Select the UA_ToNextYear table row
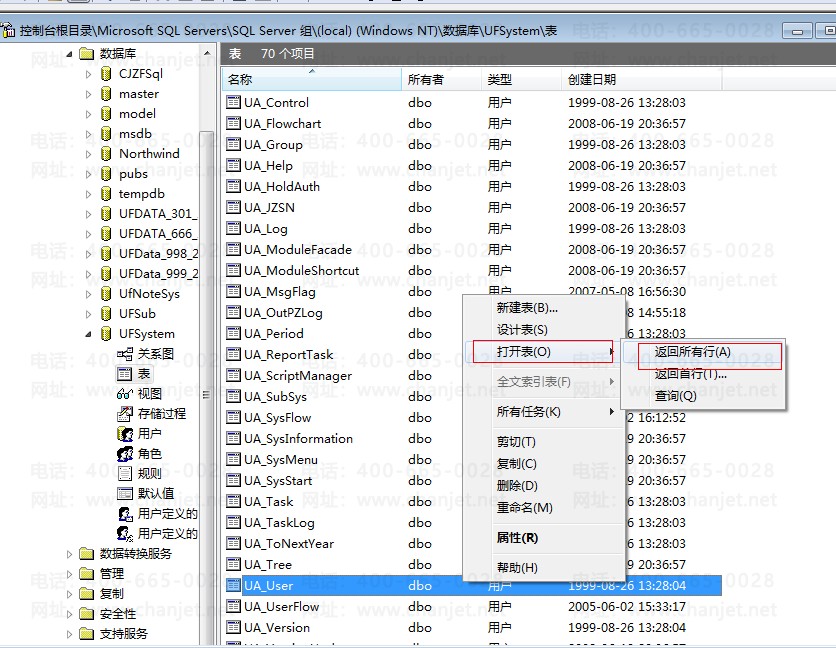The width and height of the screenshot is (836, 648). pos(472,543)
